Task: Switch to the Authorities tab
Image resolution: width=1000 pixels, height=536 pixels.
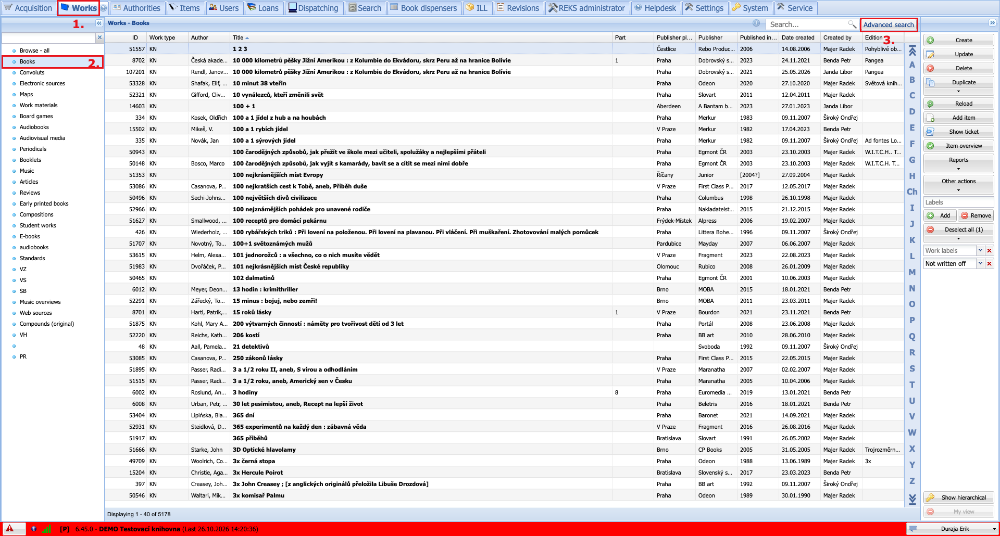Action: [136, 8]
